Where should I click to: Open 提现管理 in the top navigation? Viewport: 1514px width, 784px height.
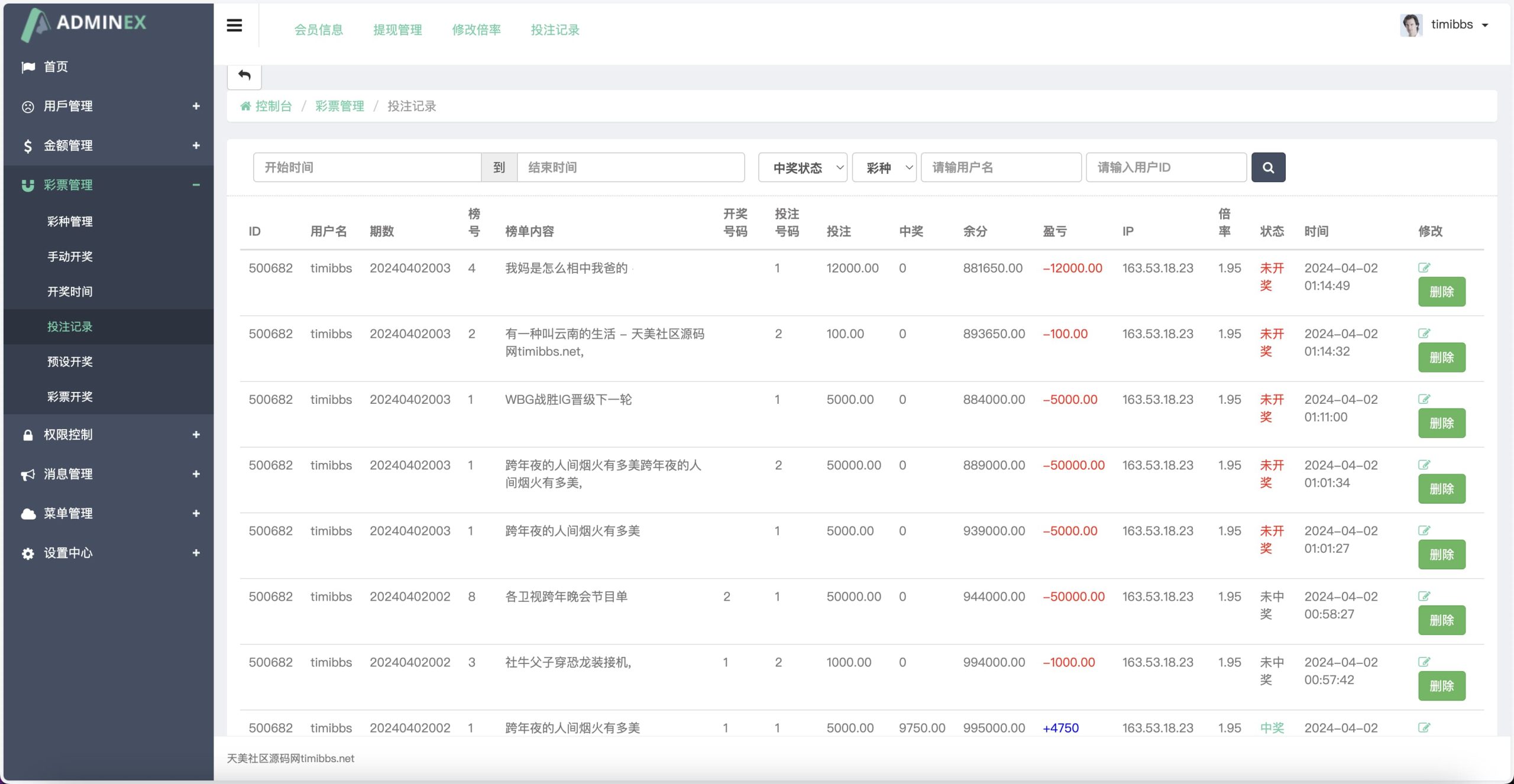(397, 30)
